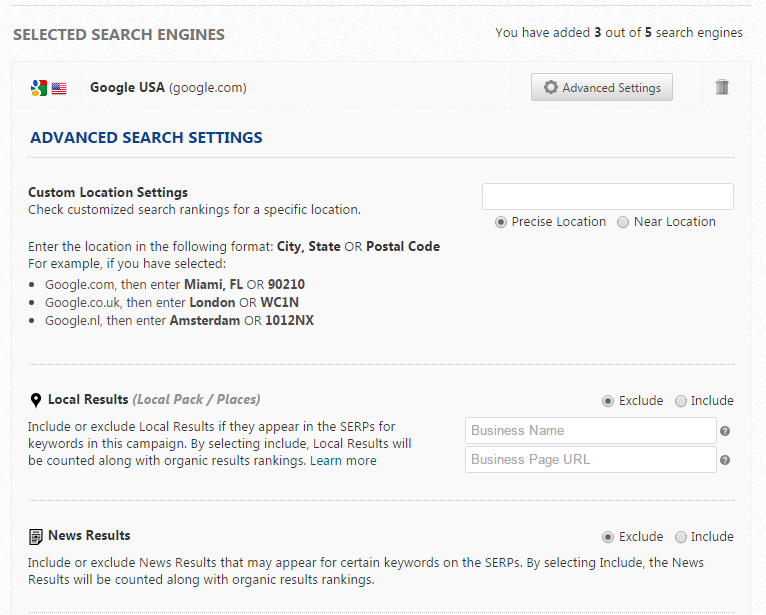The width and height of the screenshot is (766, 615).
Task: Click the News Results newspaper icon
Action: (36, 536)
